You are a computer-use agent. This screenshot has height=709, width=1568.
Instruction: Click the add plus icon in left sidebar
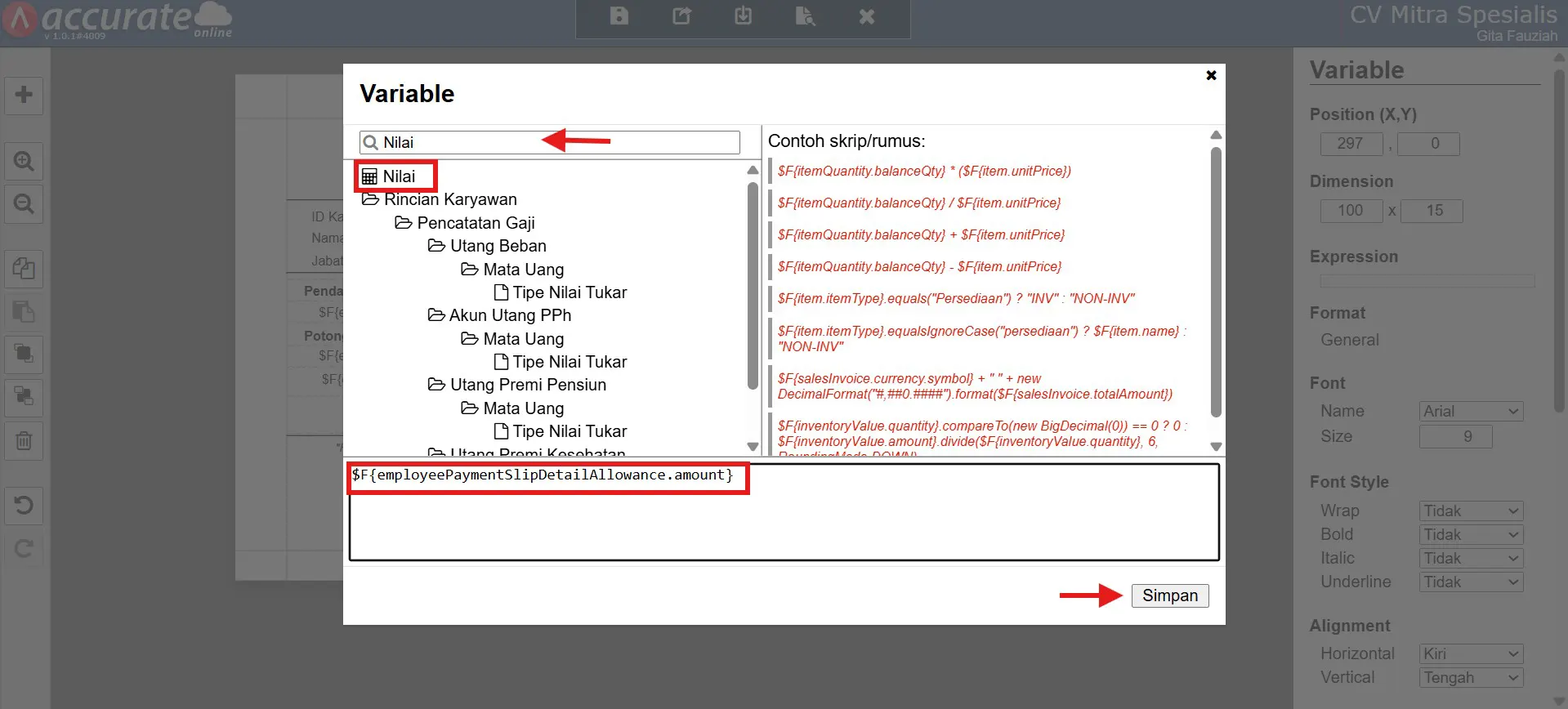[x=24, y=95]
